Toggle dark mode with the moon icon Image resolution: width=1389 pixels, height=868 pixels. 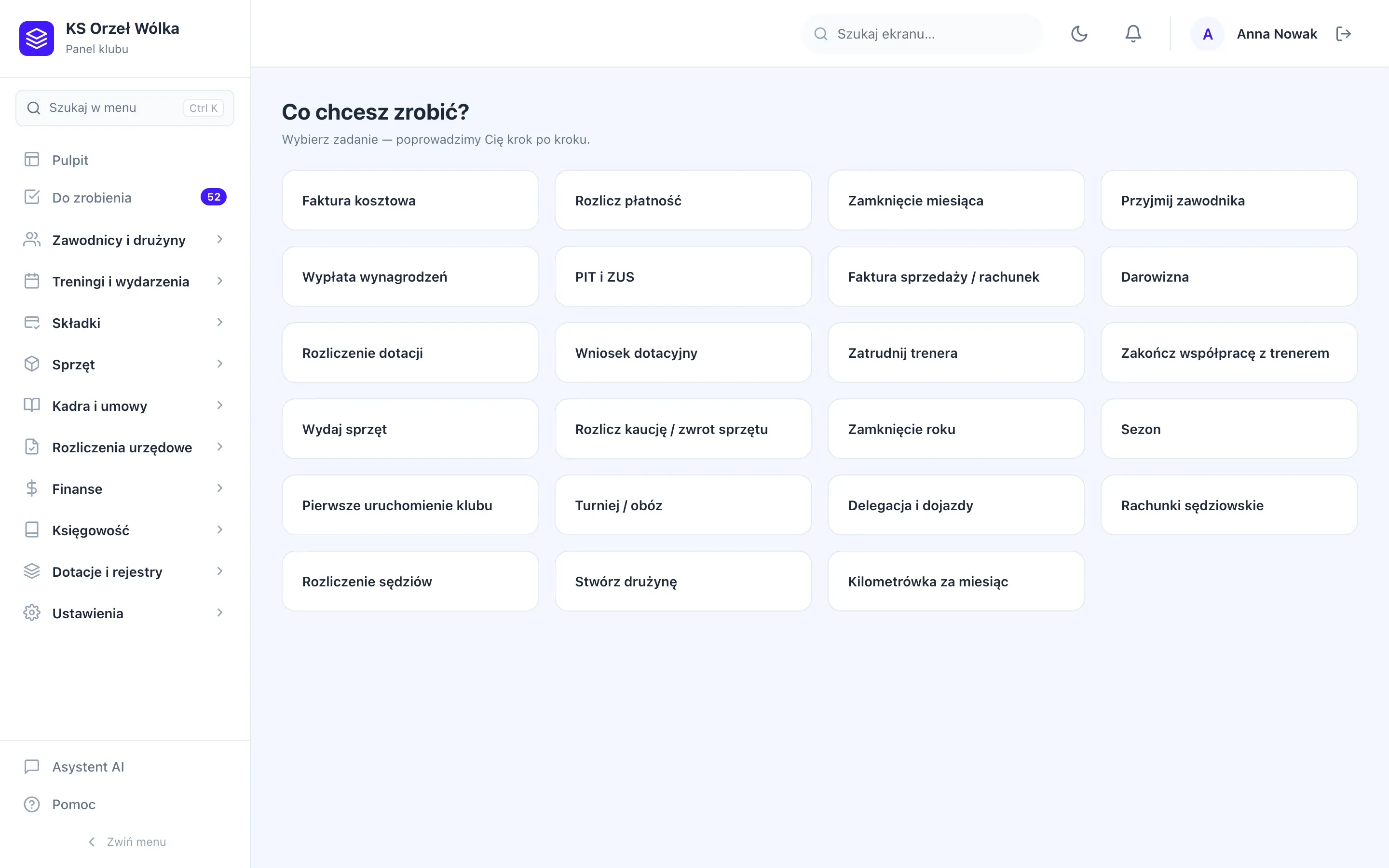[x=1079, y=34]
